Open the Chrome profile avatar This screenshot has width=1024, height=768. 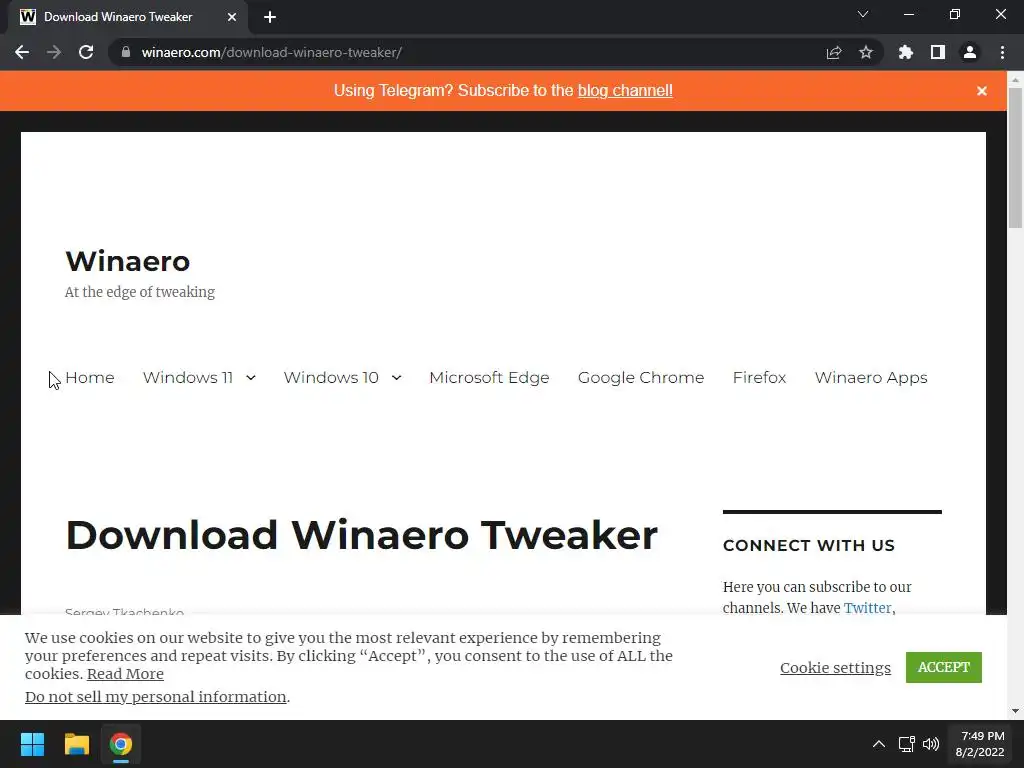(x=970, y=52)
